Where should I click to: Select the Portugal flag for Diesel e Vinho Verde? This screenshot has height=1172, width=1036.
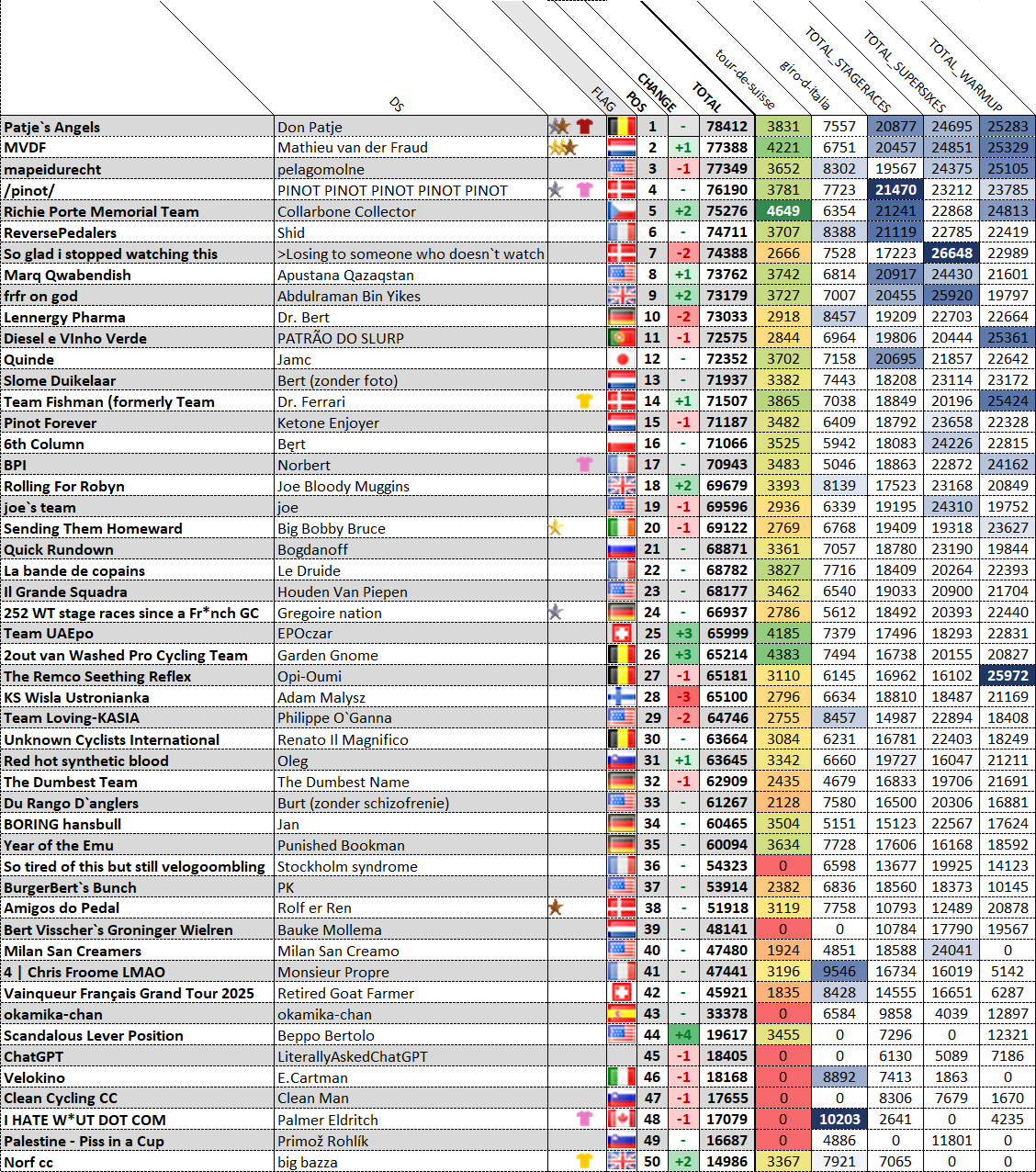tap(622, 338)
